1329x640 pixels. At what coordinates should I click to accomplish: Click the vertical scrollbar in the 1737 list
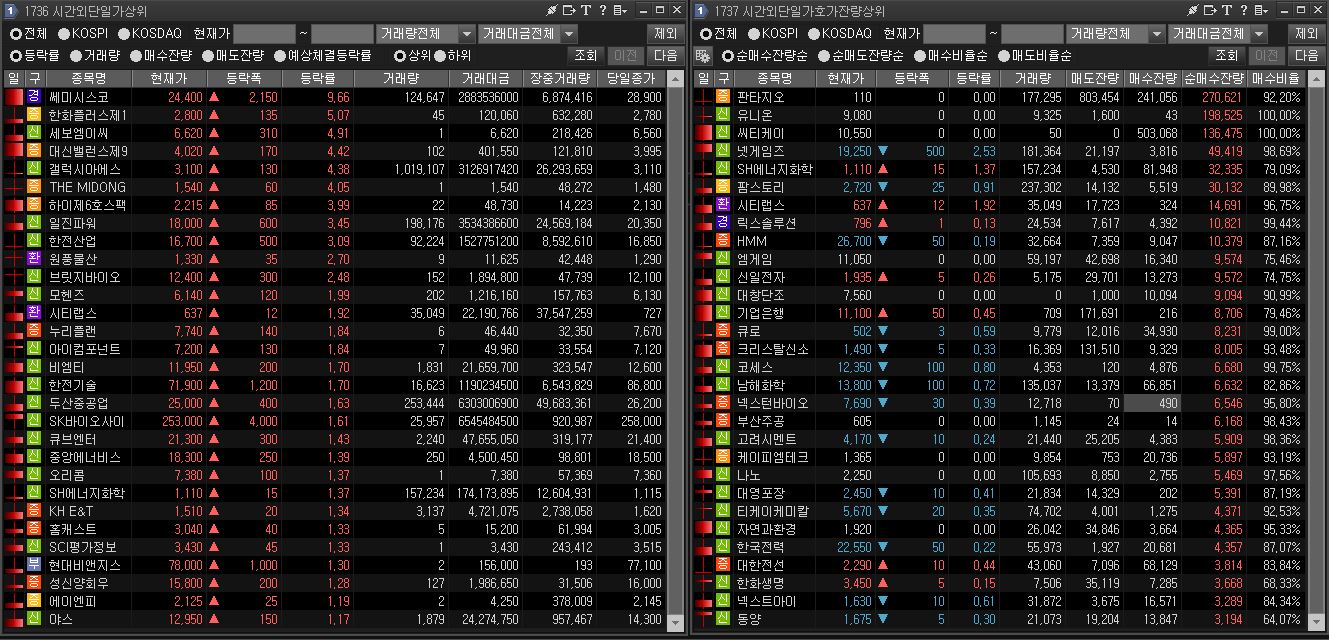pyautogui.click(x=1316, y=350)
